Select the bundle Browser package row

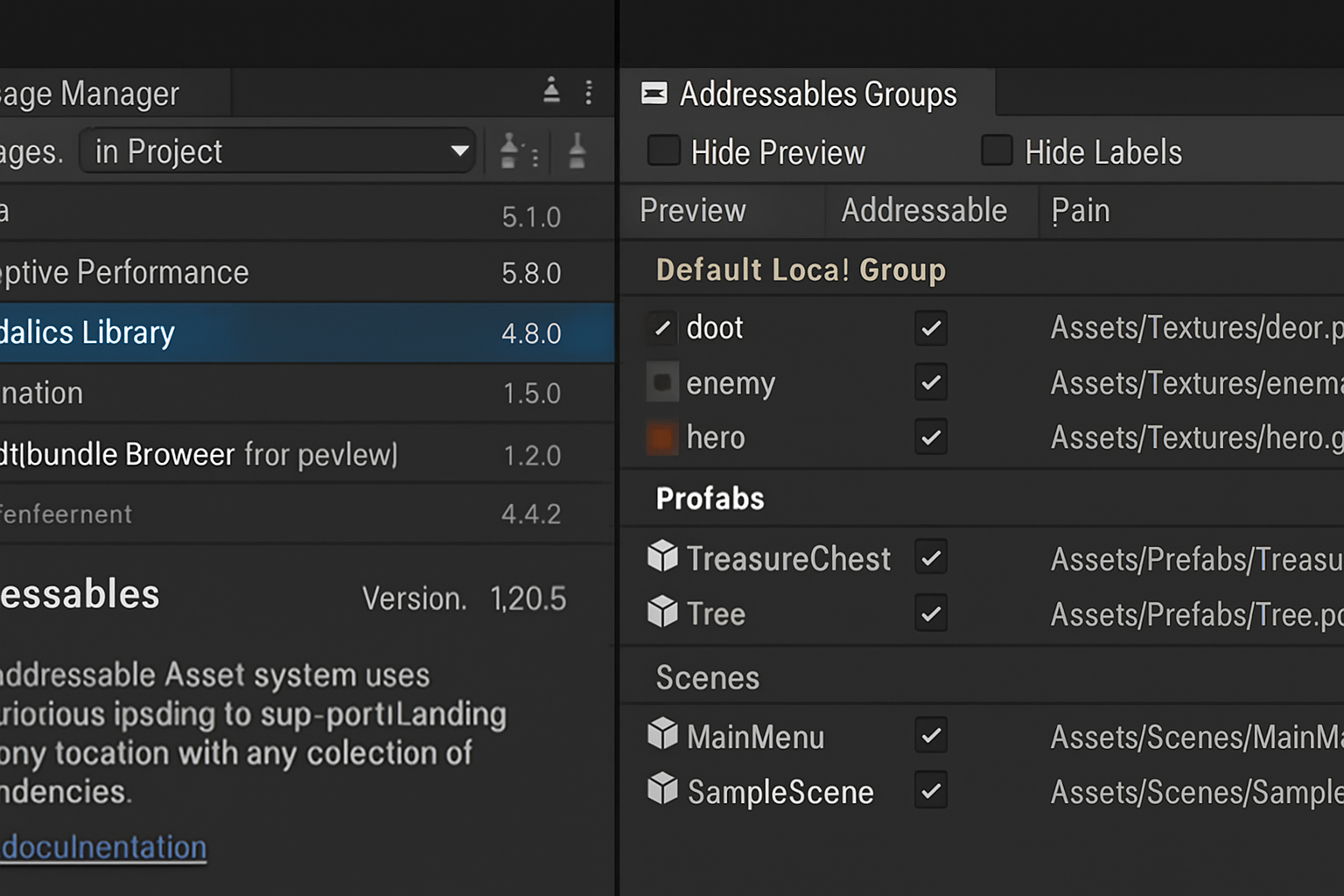(306, 454)
